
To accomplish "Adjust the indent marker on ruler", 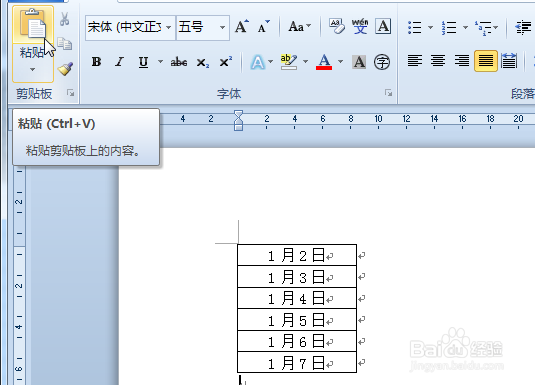I will click(238, 120).
